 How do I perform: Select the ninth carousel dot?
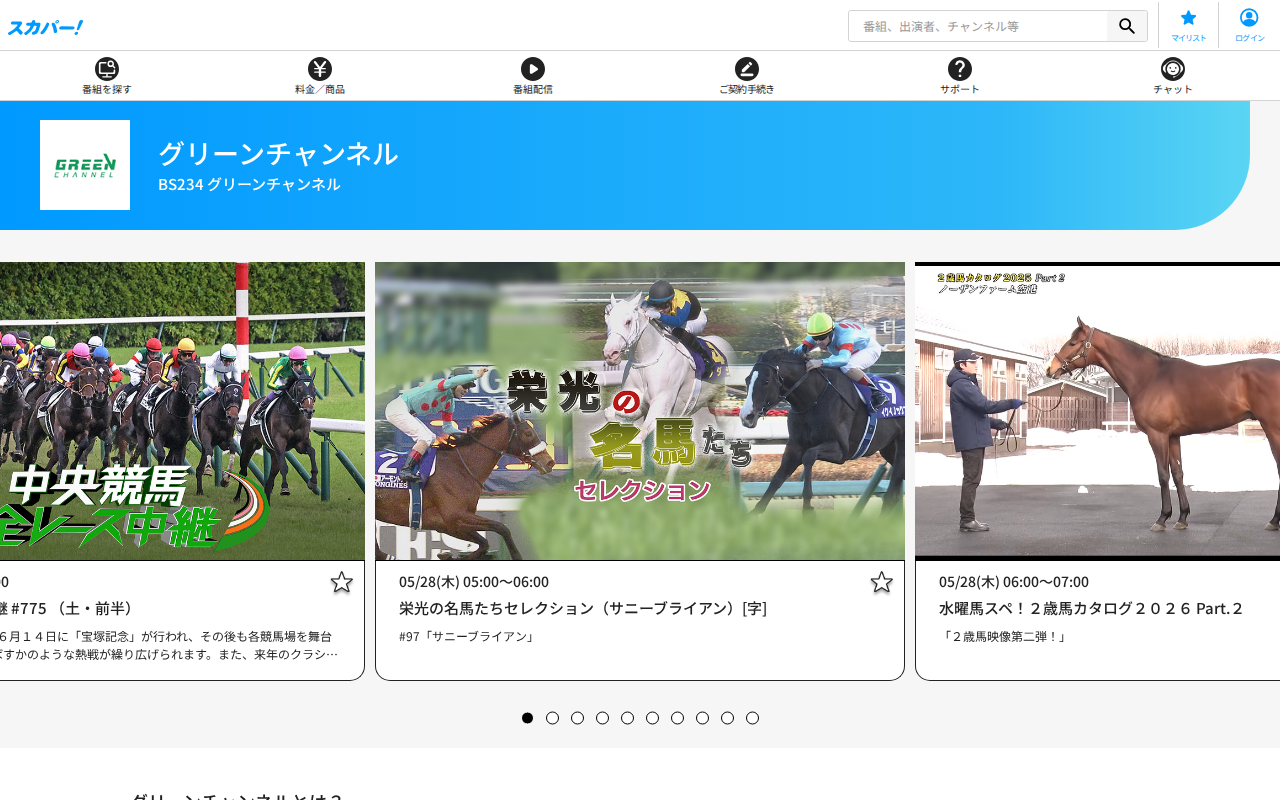pos(728,718)
